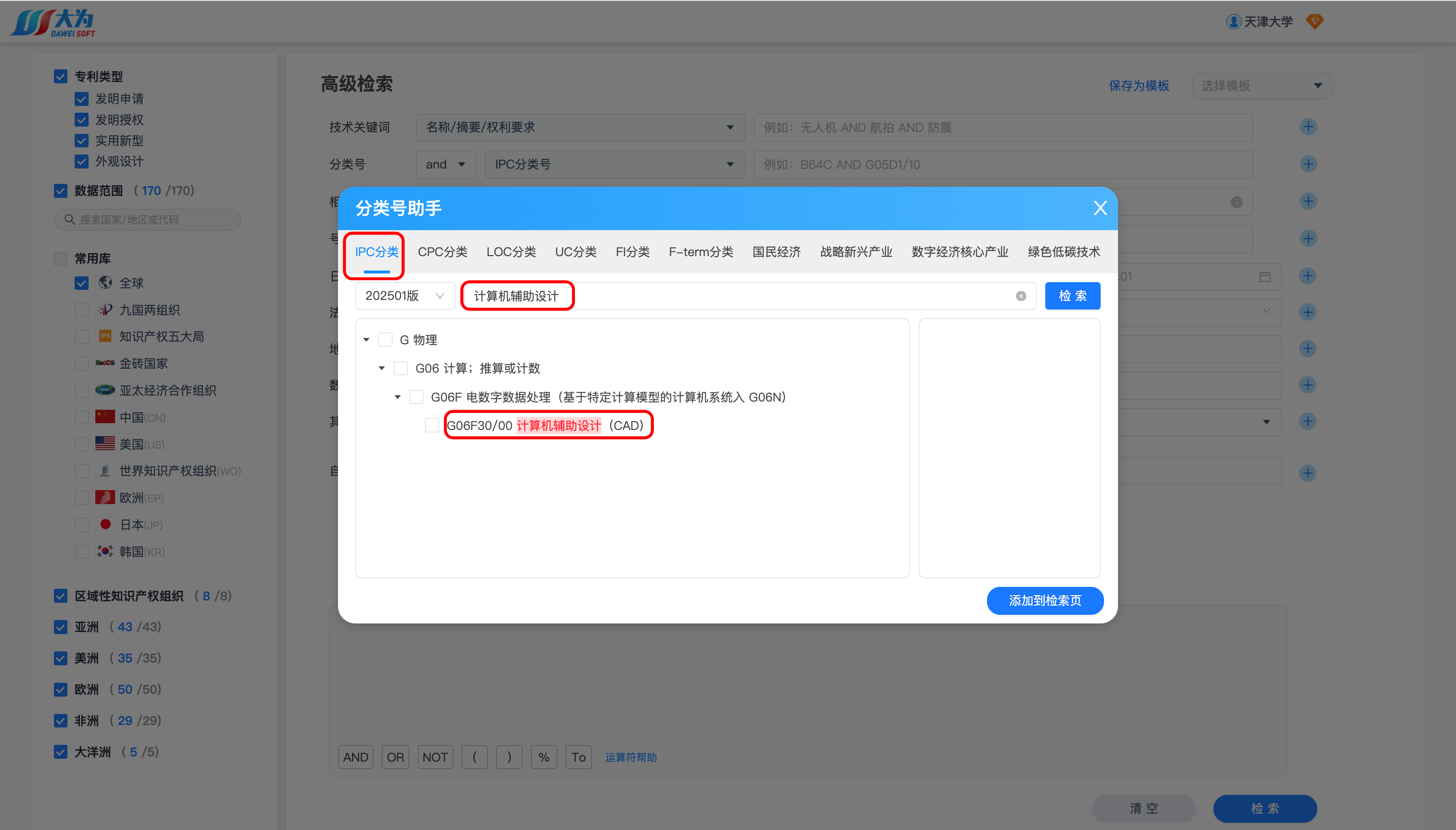Toggle the 中国(CN) database checkbox
Screen dimensions: 1456x830
point(81,417)
